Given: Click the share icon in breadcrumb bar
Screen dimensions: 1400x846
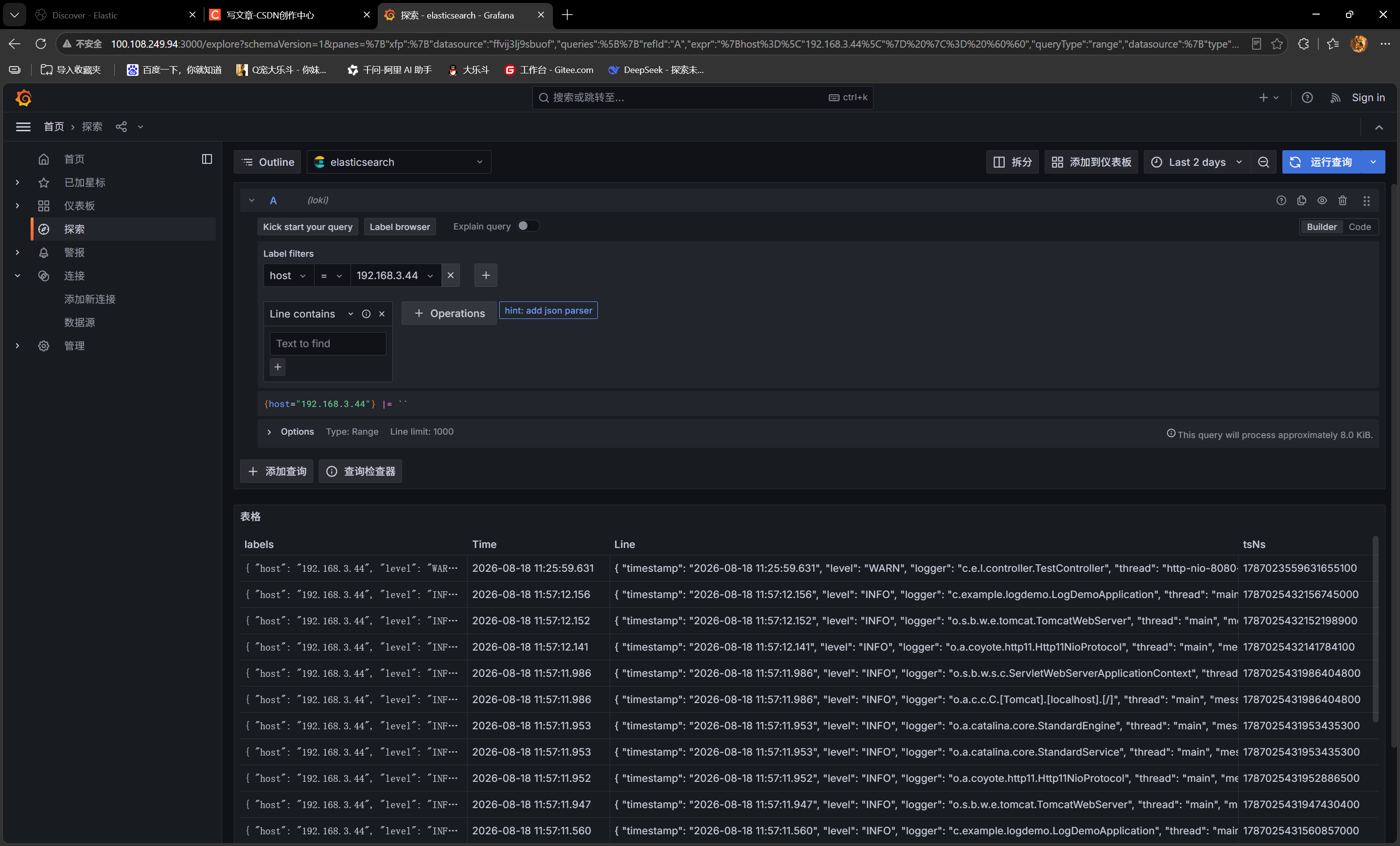Looking at the screenshot, I should (121, 127).
